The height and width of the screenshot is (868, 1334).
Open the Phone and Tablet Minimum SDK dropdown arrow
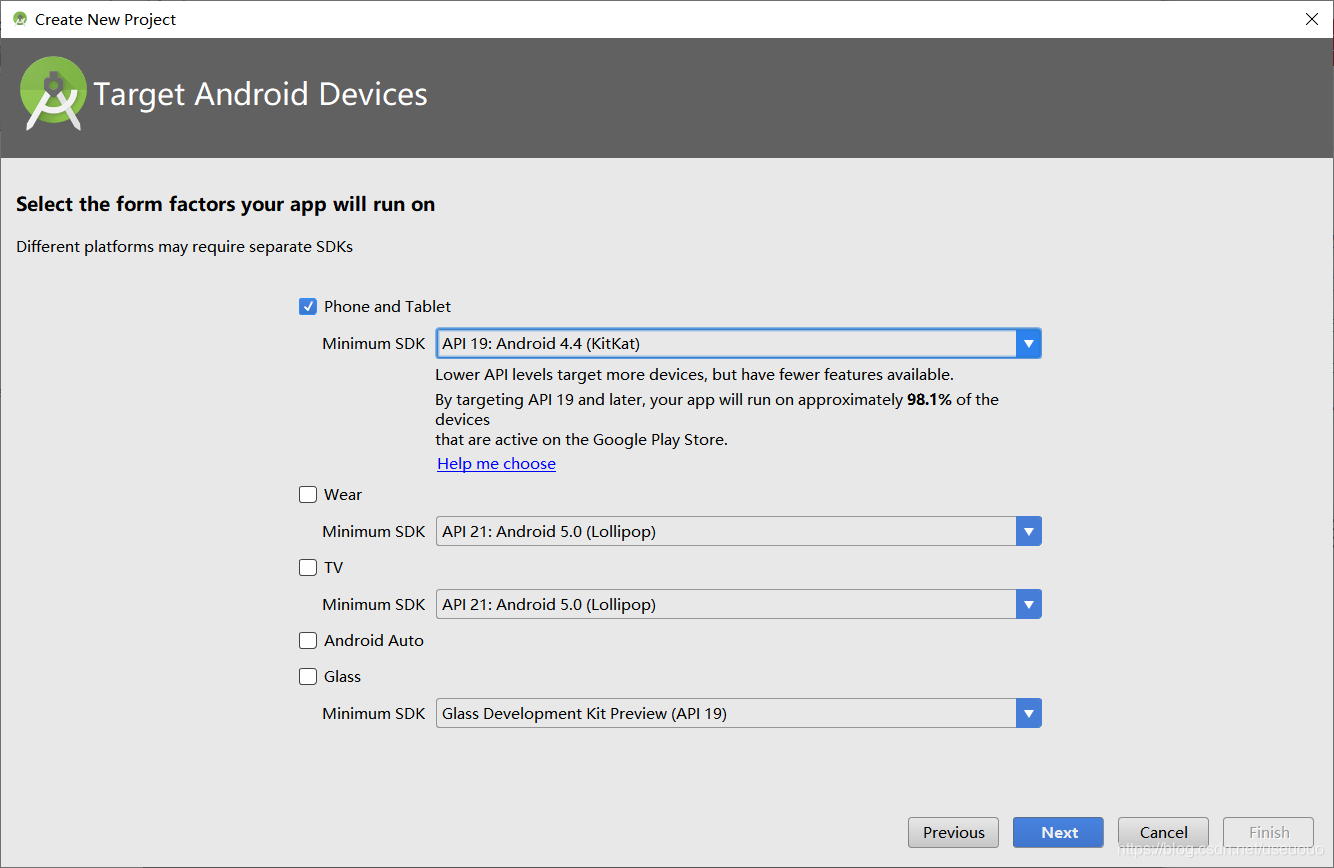[x=1028, y=344]
